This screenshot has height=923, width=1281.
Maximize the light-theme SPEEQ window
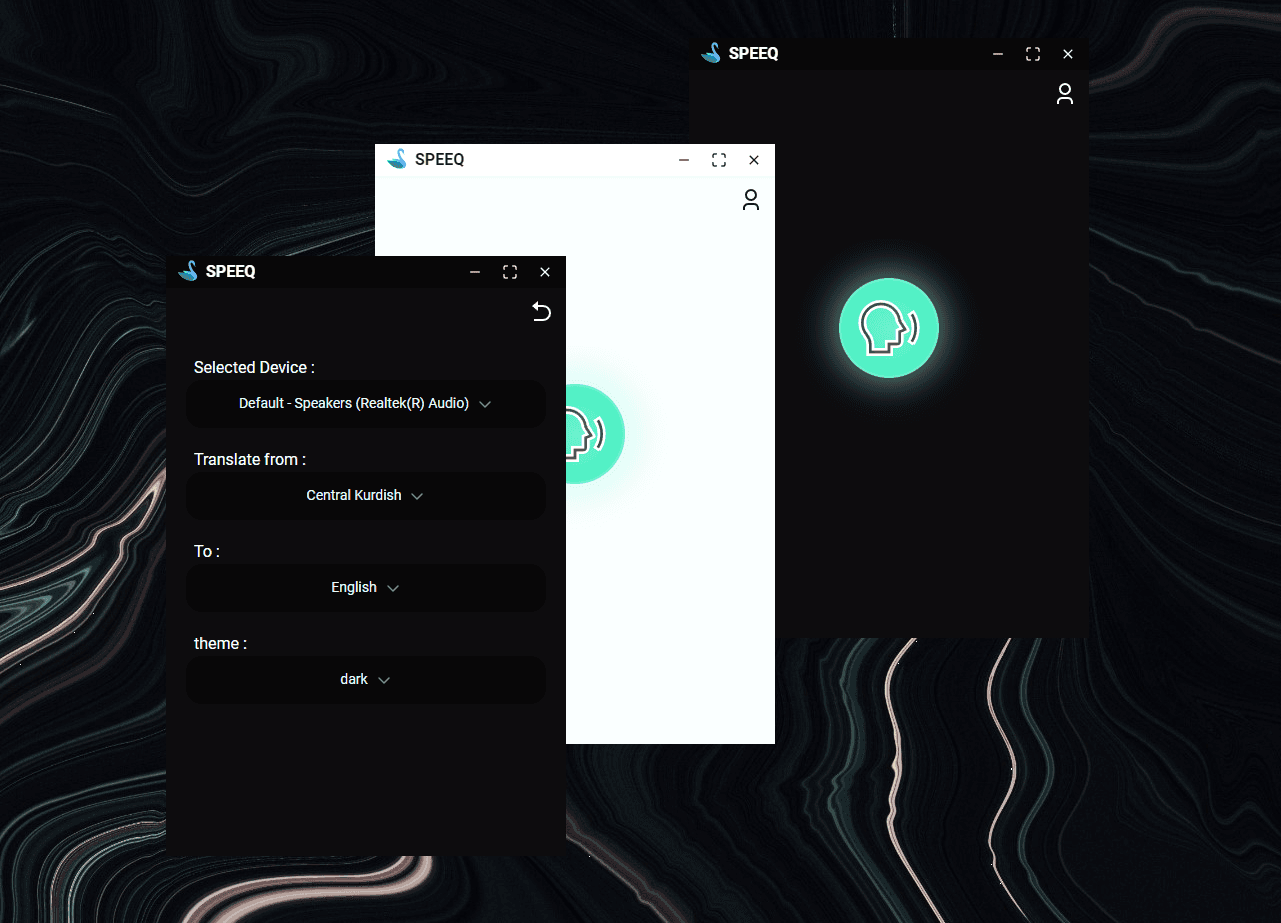719,160
